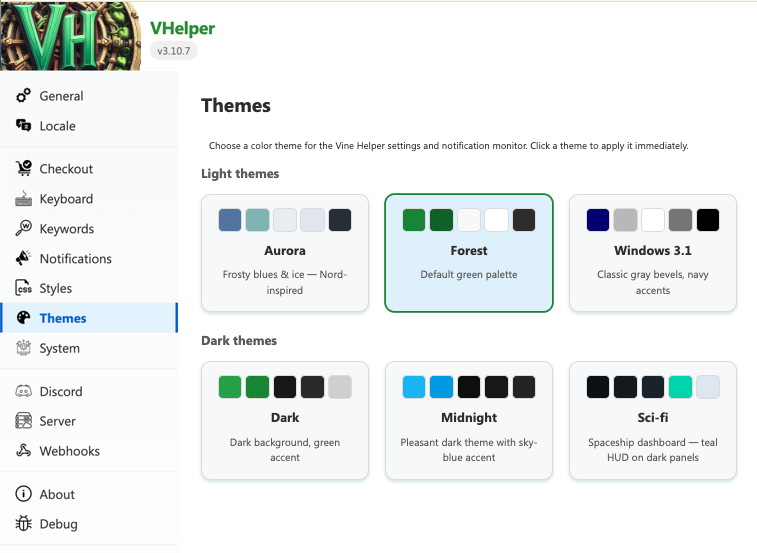Click the teal swatch in Sci-fi
This screenshot has width=757, height=553.
click(680, 387)
